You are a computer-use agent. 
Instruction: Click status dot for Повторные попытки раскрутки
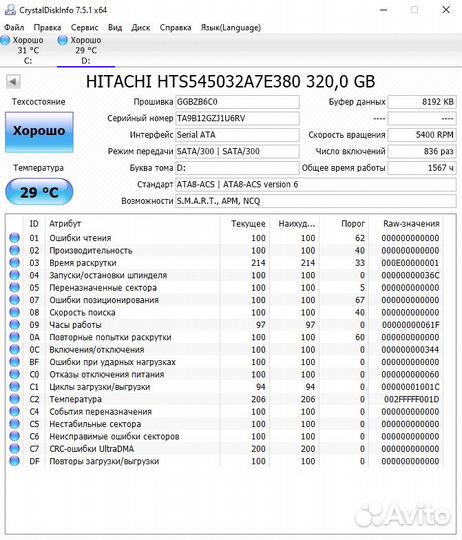tap(14, 337)
